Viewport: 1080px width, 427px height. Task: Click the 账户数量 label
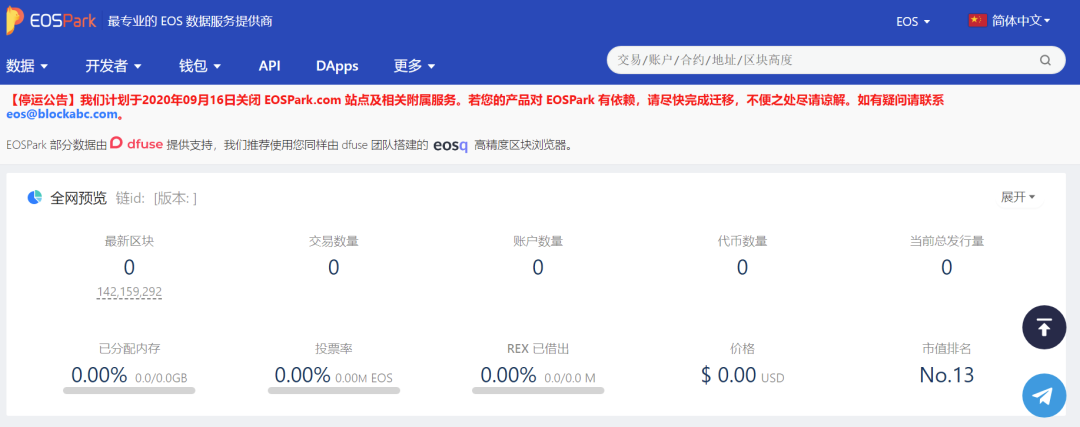tap(538, 242)
